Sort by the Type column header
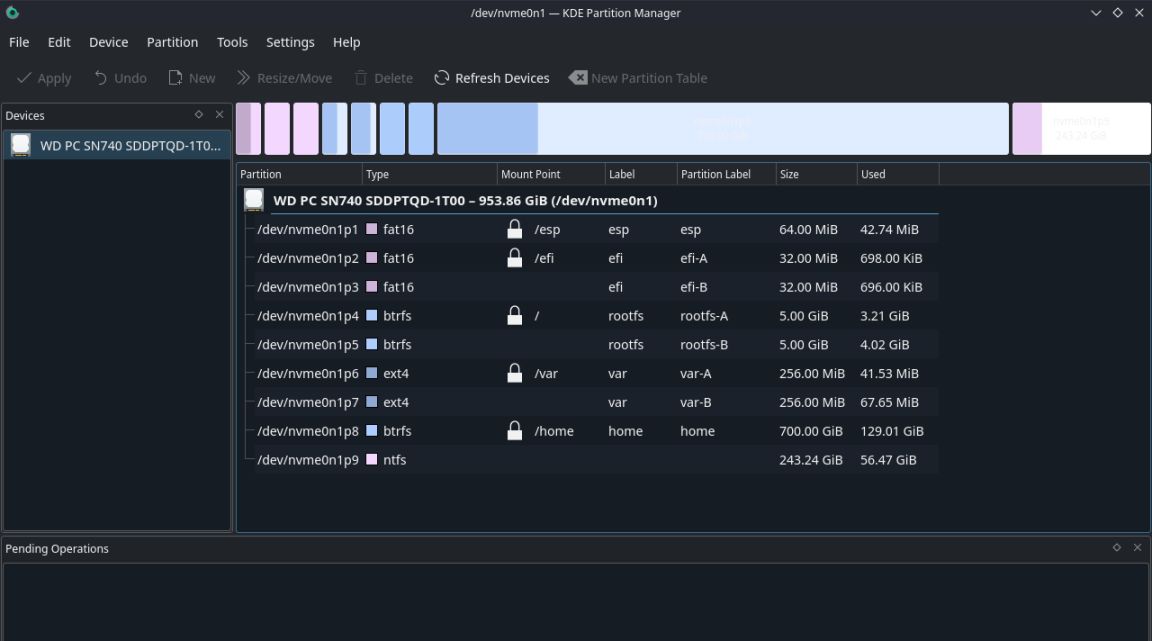This screenshot has width=1152, height=641. [x=430, y=174]
